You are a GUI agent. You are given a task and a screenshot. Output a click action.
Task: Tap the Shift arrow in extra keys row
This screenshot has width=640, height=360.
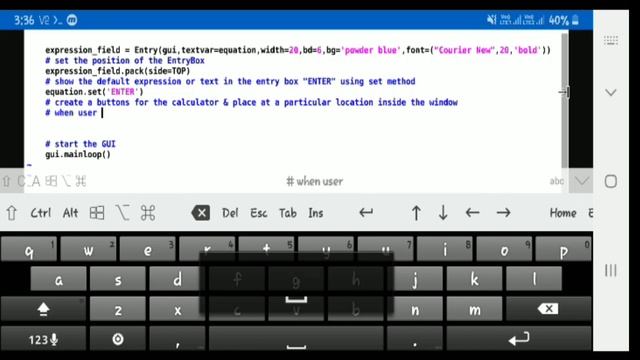click(x=11, y=213)
